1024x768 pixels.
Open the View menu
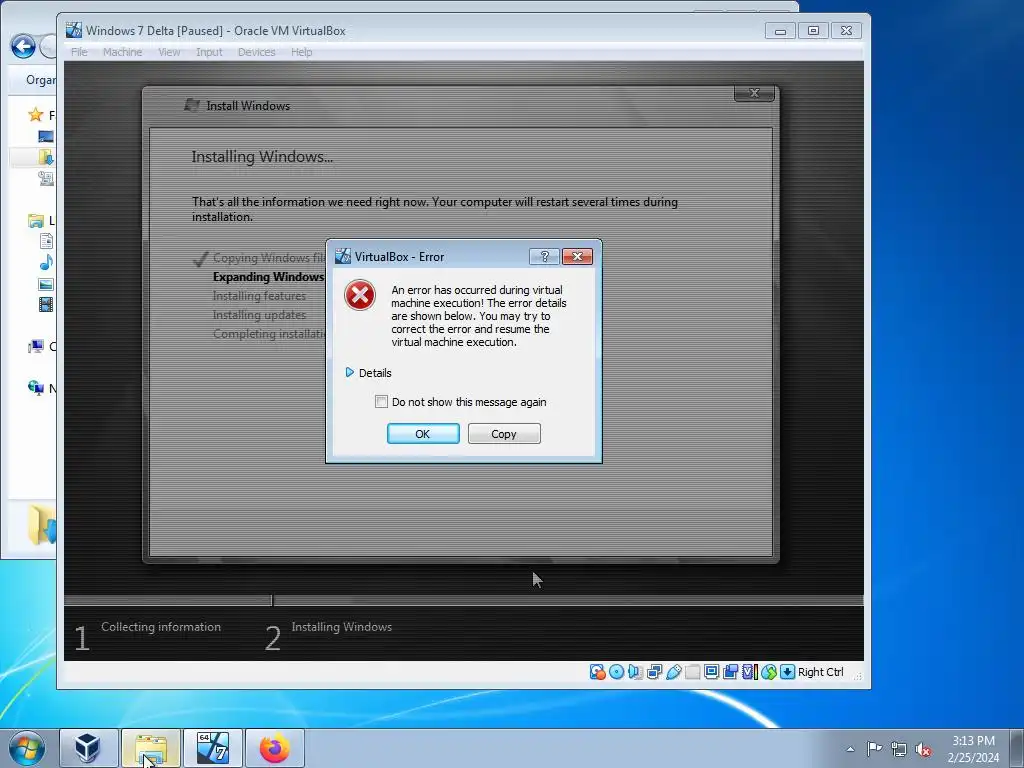169,52
